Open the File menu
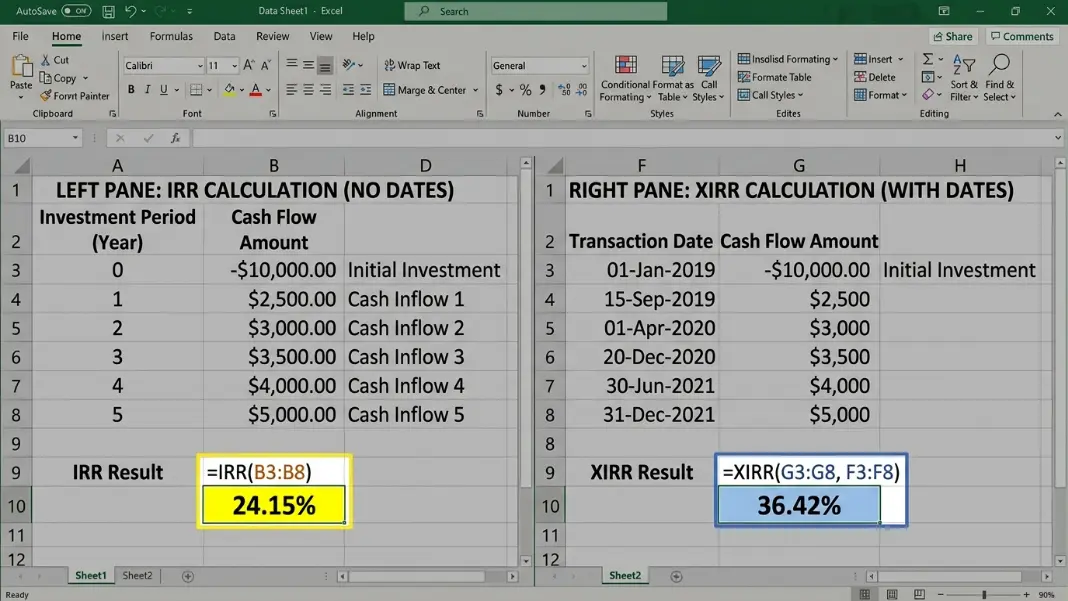Screen dimensions: 1068x601 (x=20, y=36)
